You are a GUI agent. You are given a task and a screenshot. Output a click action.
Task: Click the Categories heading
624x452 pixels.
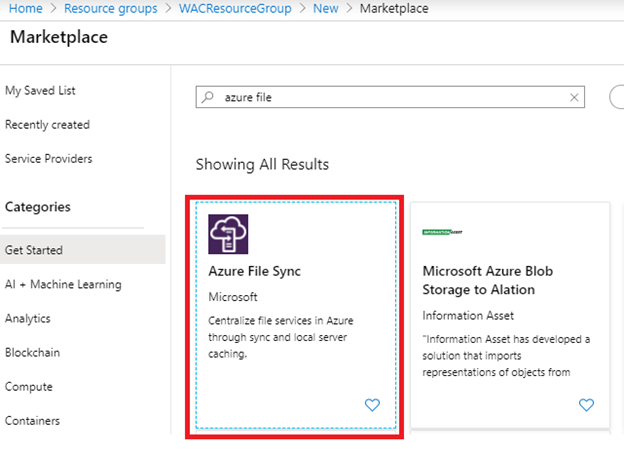click(38, 207)
